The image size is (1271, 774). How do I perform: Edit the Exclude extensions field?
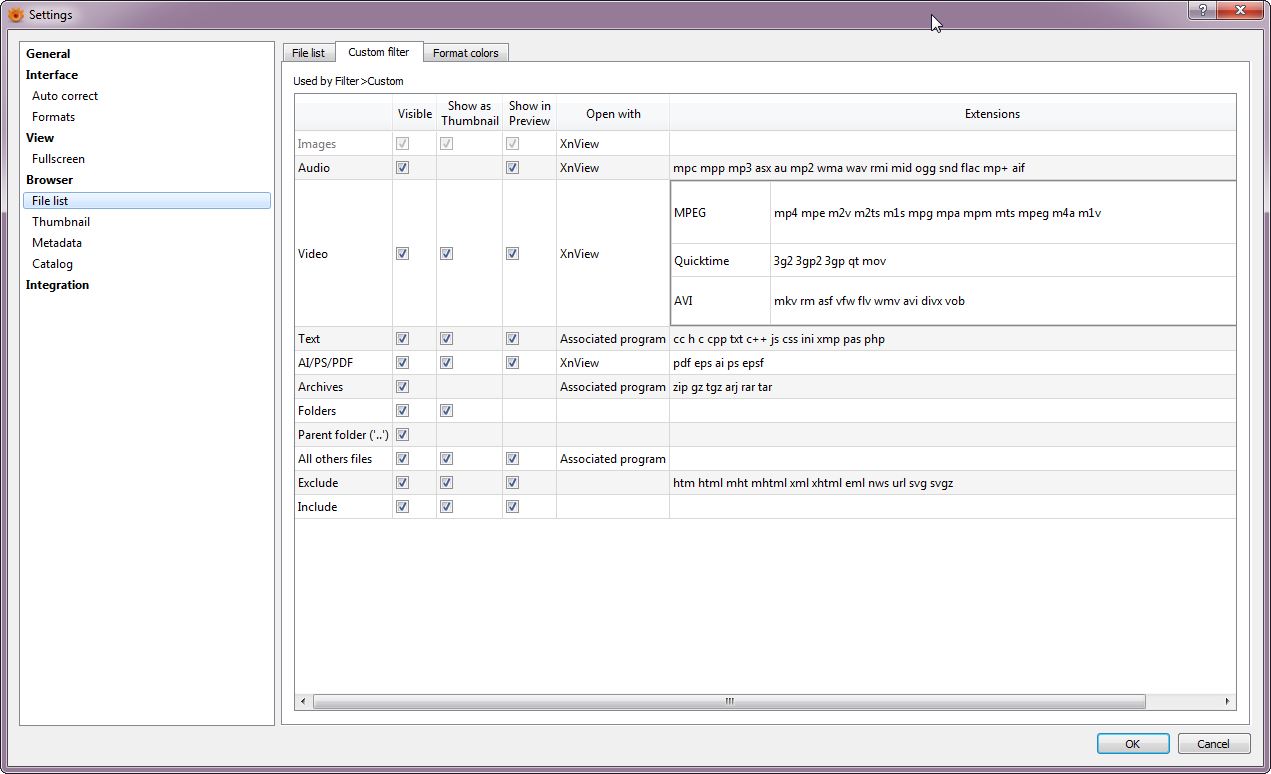point(950,483)
